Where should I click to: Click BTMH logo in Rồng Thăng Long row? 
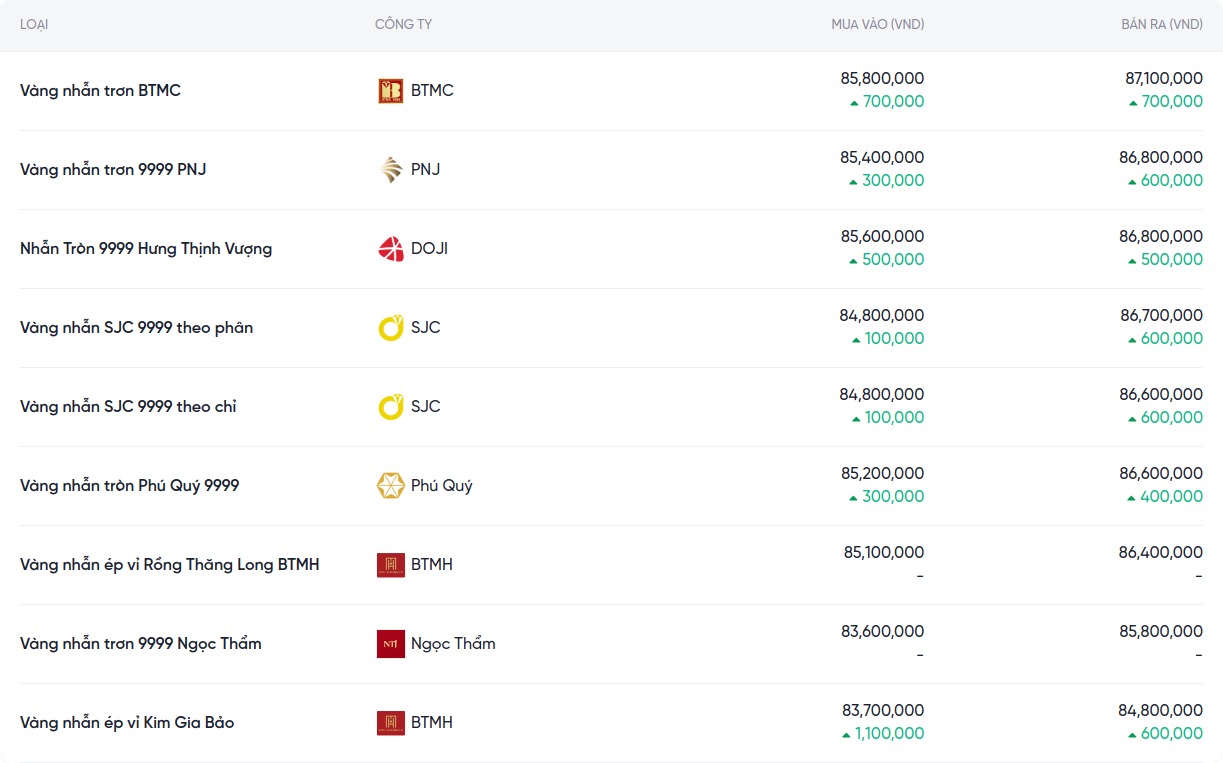390,565
